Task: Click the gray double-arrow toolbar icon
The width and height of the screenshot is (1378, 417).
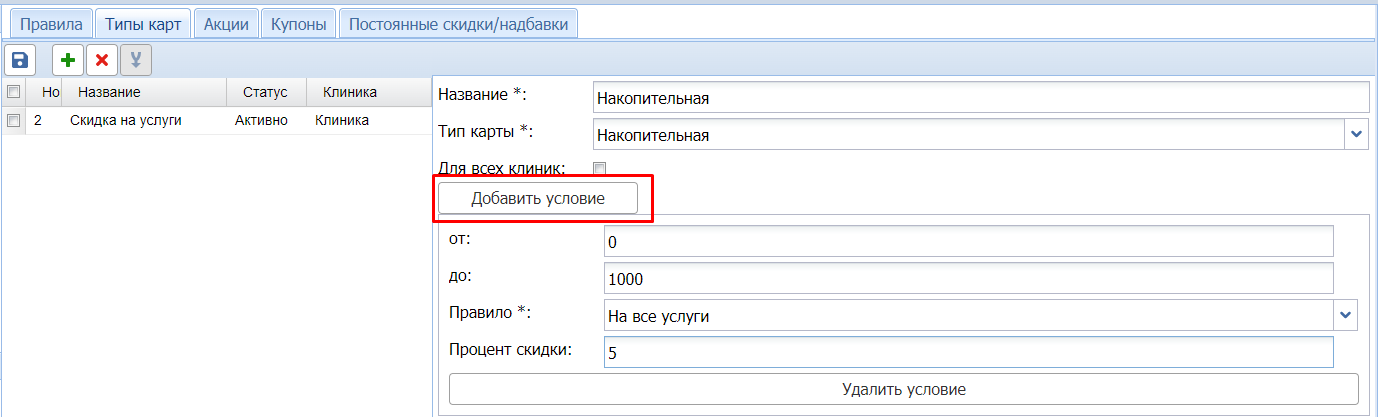Action: click(x=135, y=60)
